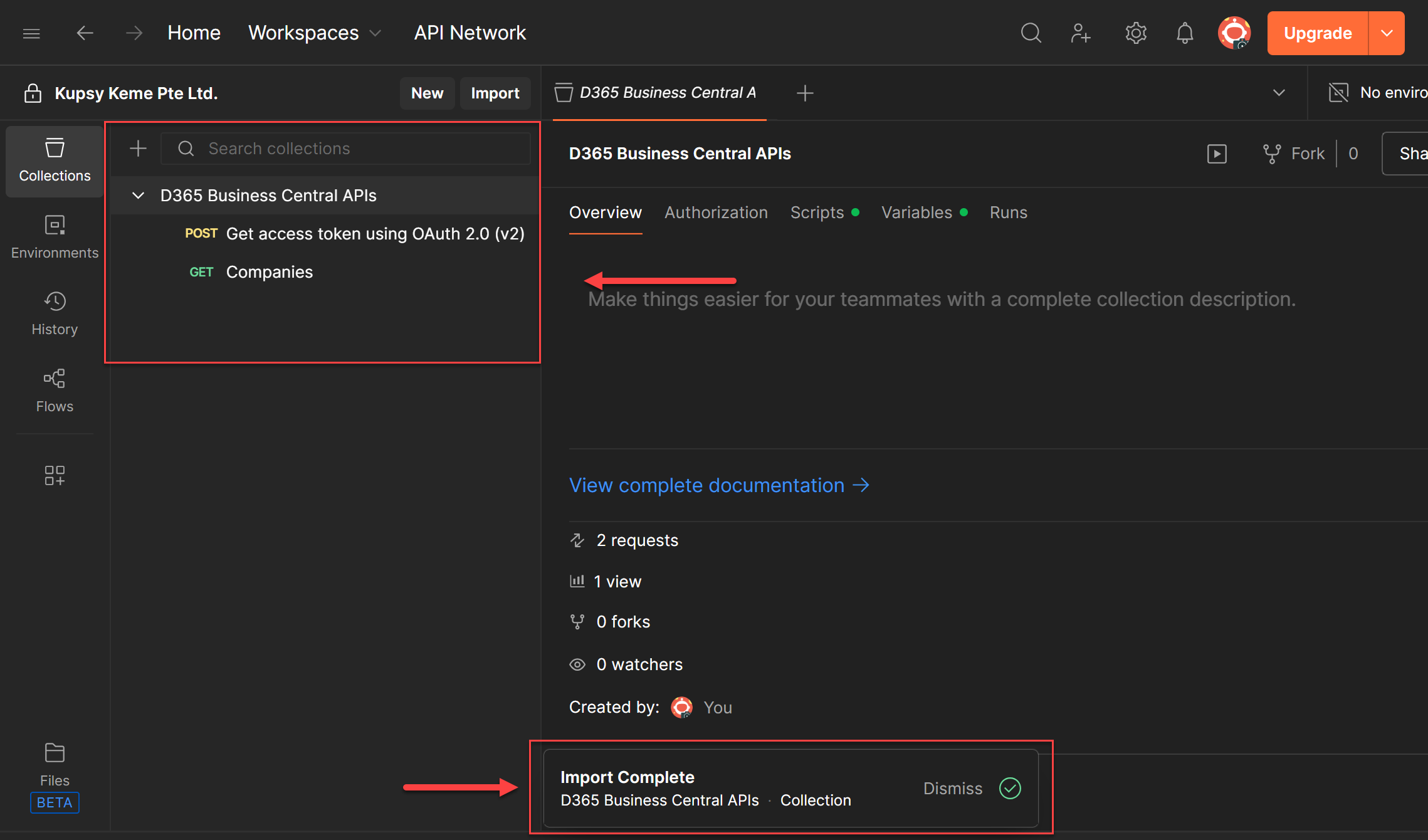This screenshot has width=1428, height=840.
Task: Expand the Workspaces dropdown
Action: point(315,33)
